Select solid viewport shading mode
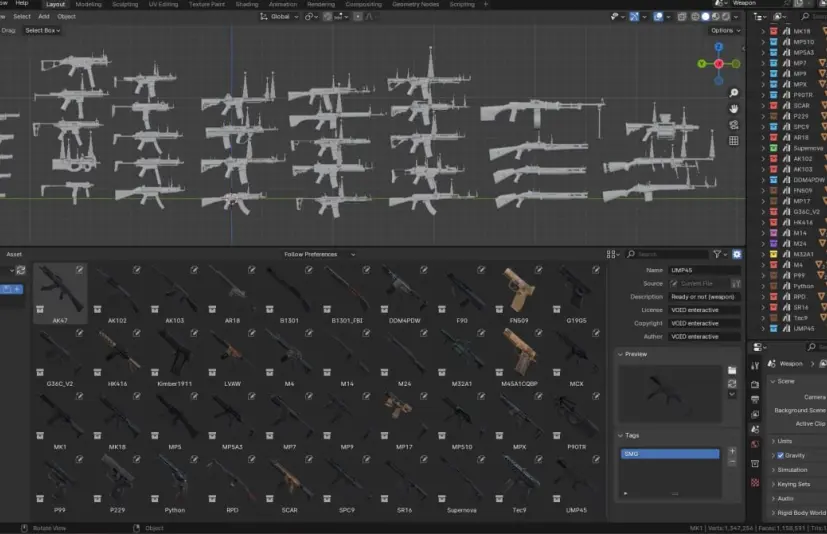Screen dimensions: 827x534 705,17
